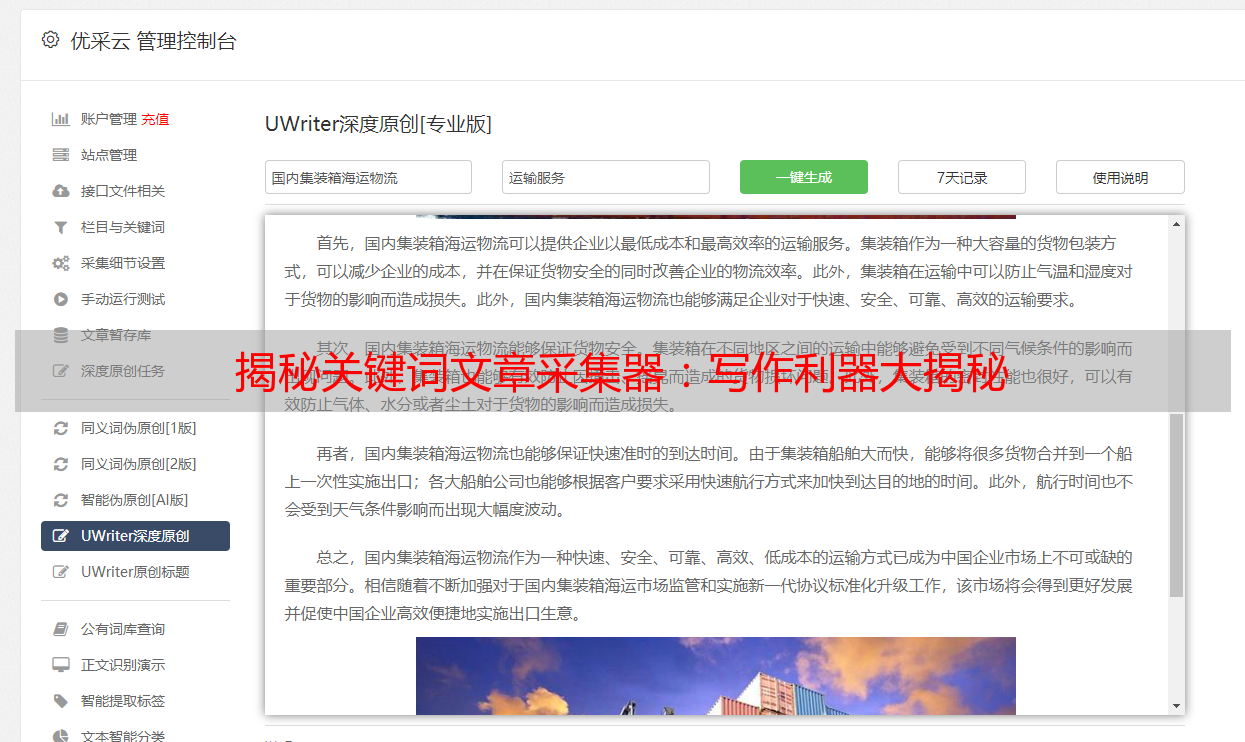Open UWriter原创标题 tool
This screenshot has height=742, width=1245.
pos(135,572)
